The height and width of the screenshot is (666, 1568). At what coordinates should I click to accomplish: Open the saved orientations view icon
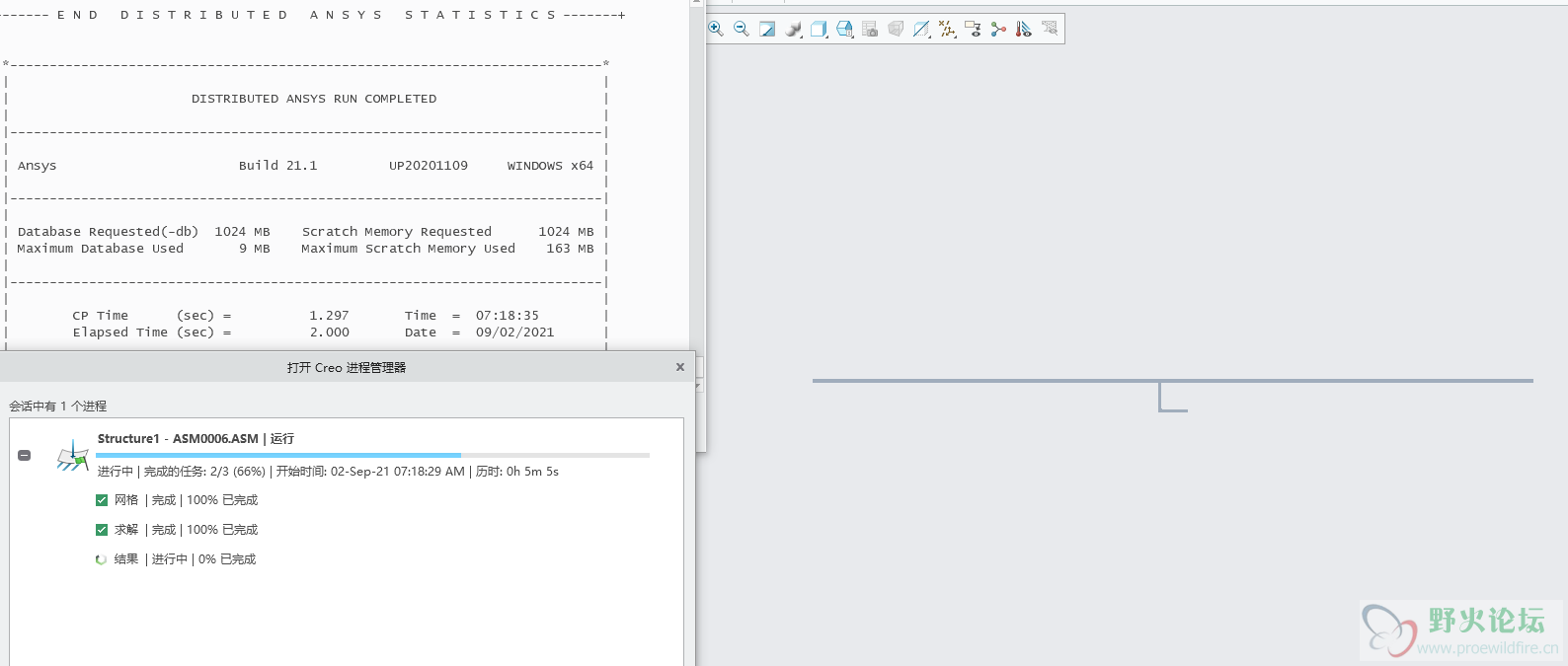click(844, 30)
